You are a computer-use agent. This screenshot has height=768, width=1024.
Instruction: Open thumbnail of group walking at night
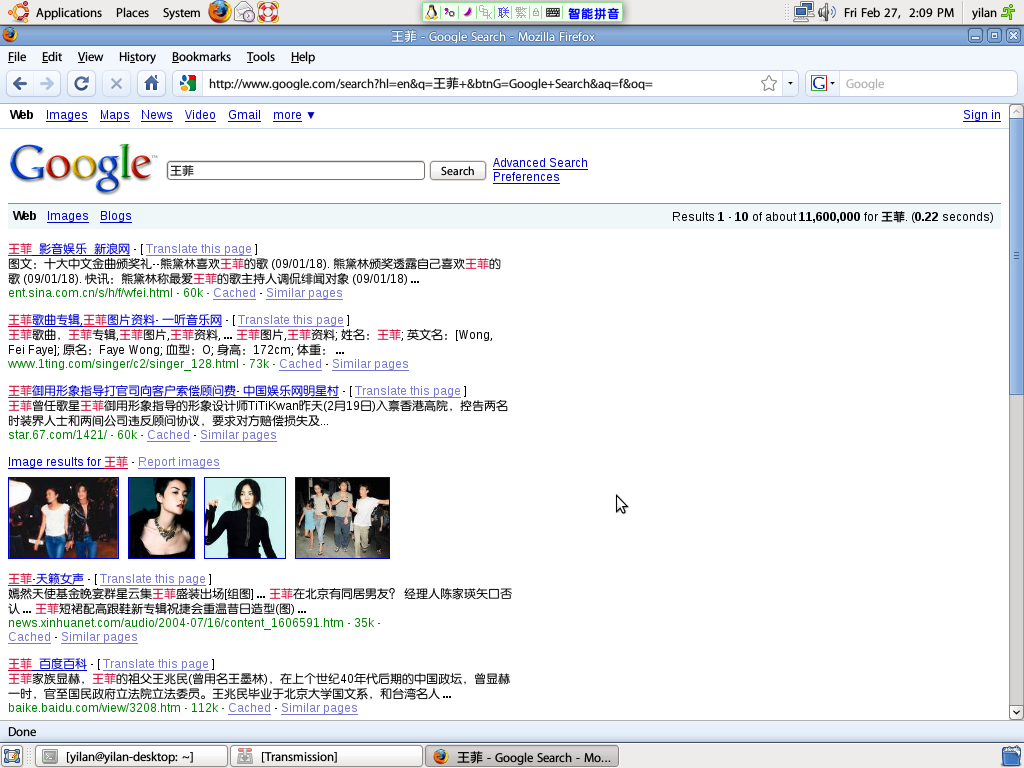(342, 518)
